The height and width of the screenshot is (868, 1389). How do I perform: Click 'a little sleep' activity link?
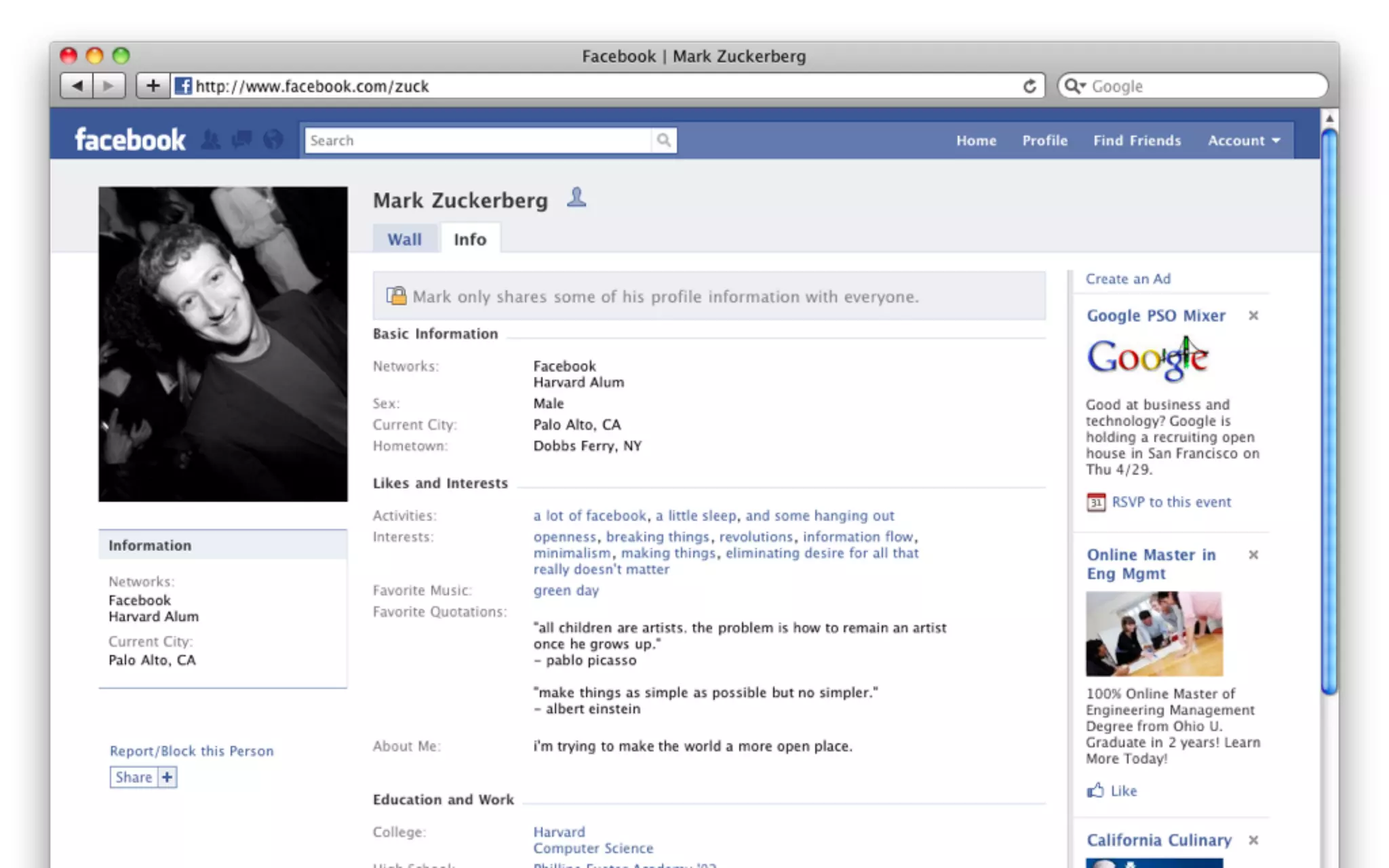tap(695, 516)
